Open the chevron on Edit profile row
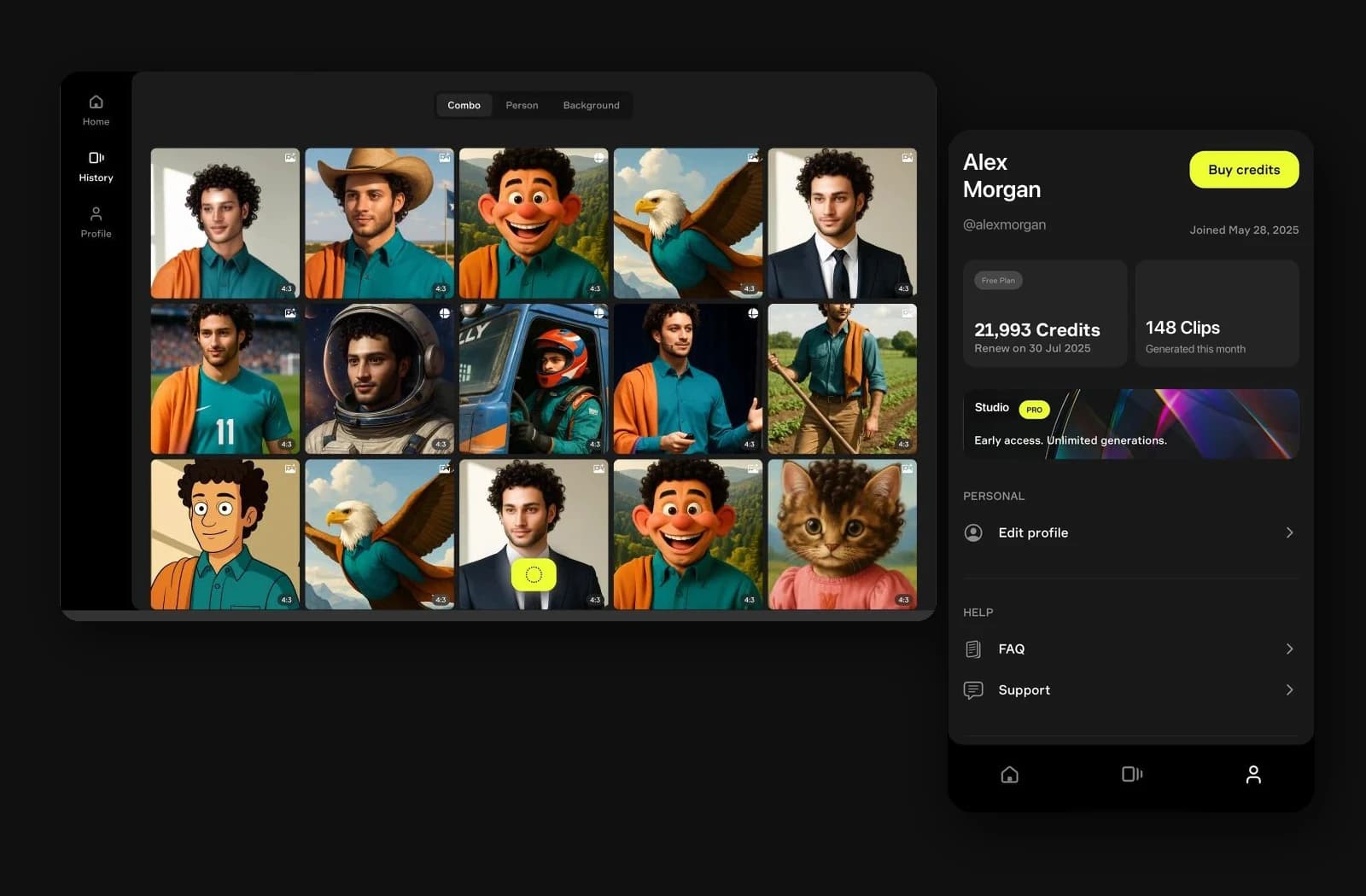 pyautogui.click(x=1289, y=532)
